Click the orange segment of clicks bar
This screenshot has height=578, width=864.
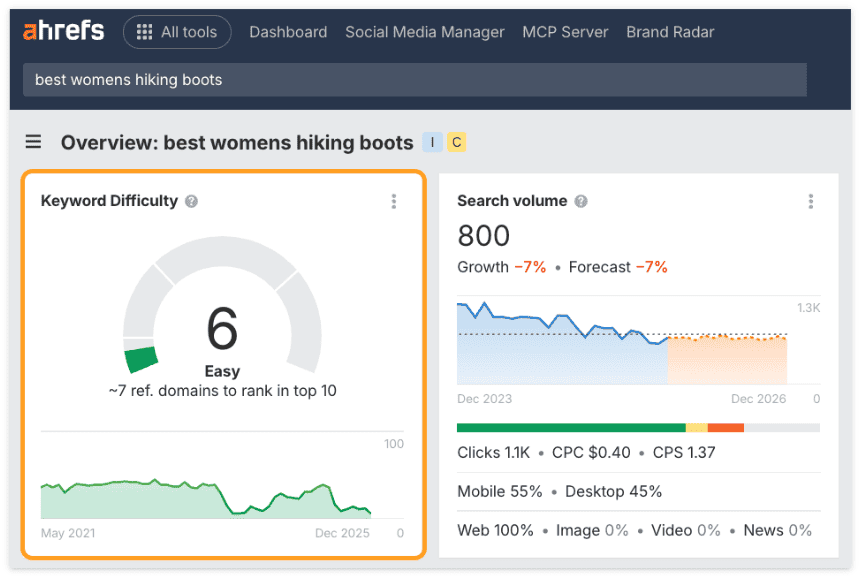pyautogui.click(x=726, y=428)
